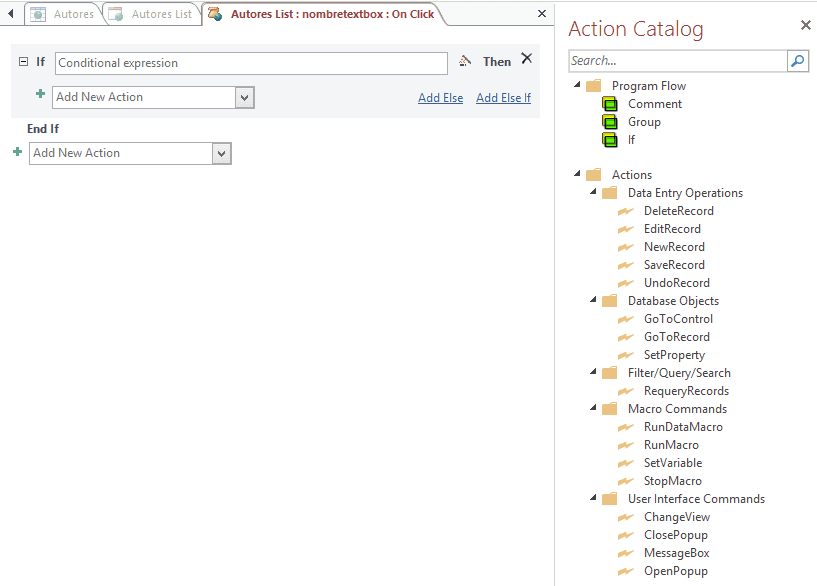Collapse the Program Flow folder

pyautogui.click(x=577, y=84)
